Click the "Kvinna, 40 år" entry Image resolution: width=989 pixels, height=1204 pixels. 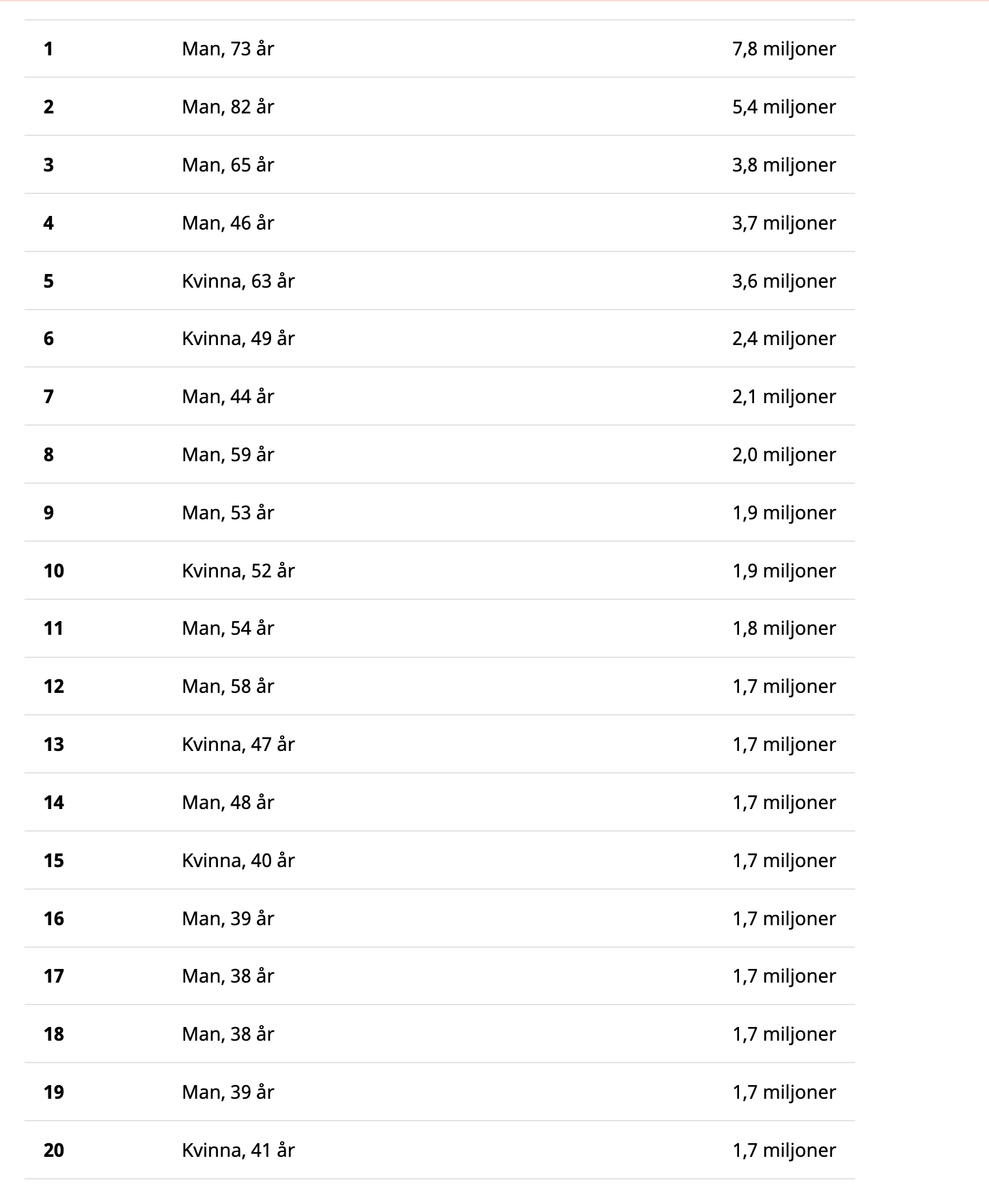pos(238,861)
